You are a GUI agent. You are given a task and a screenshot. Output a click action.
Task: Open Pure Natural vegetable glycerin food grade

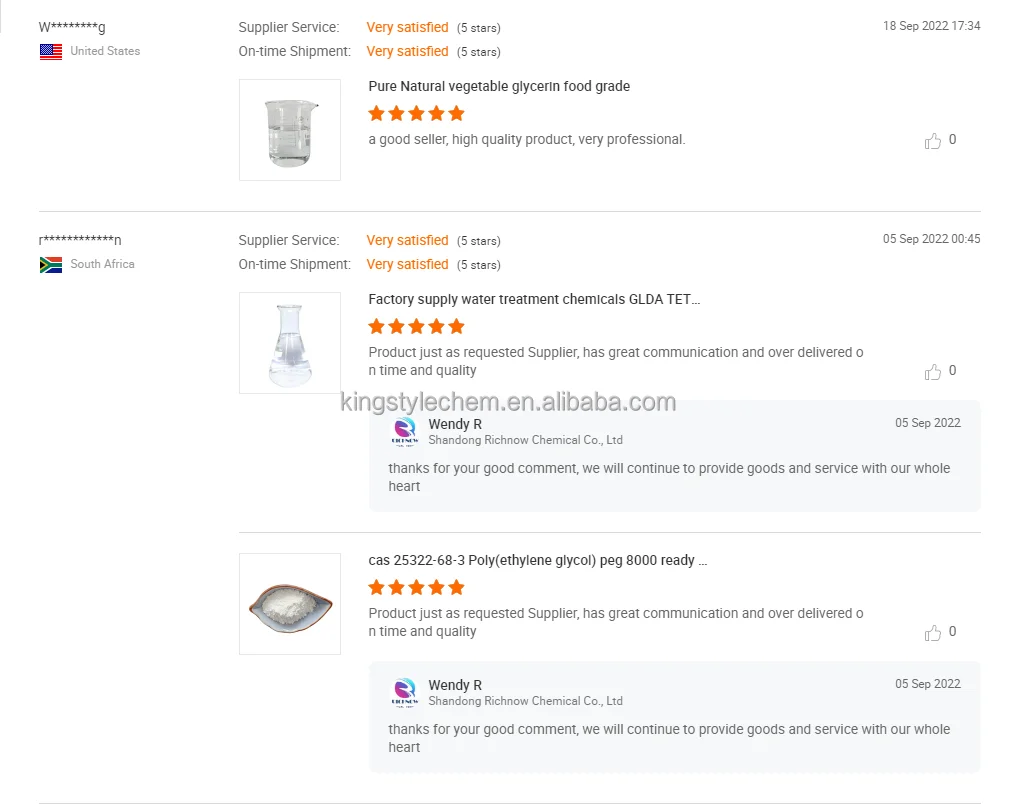point(499,87)
